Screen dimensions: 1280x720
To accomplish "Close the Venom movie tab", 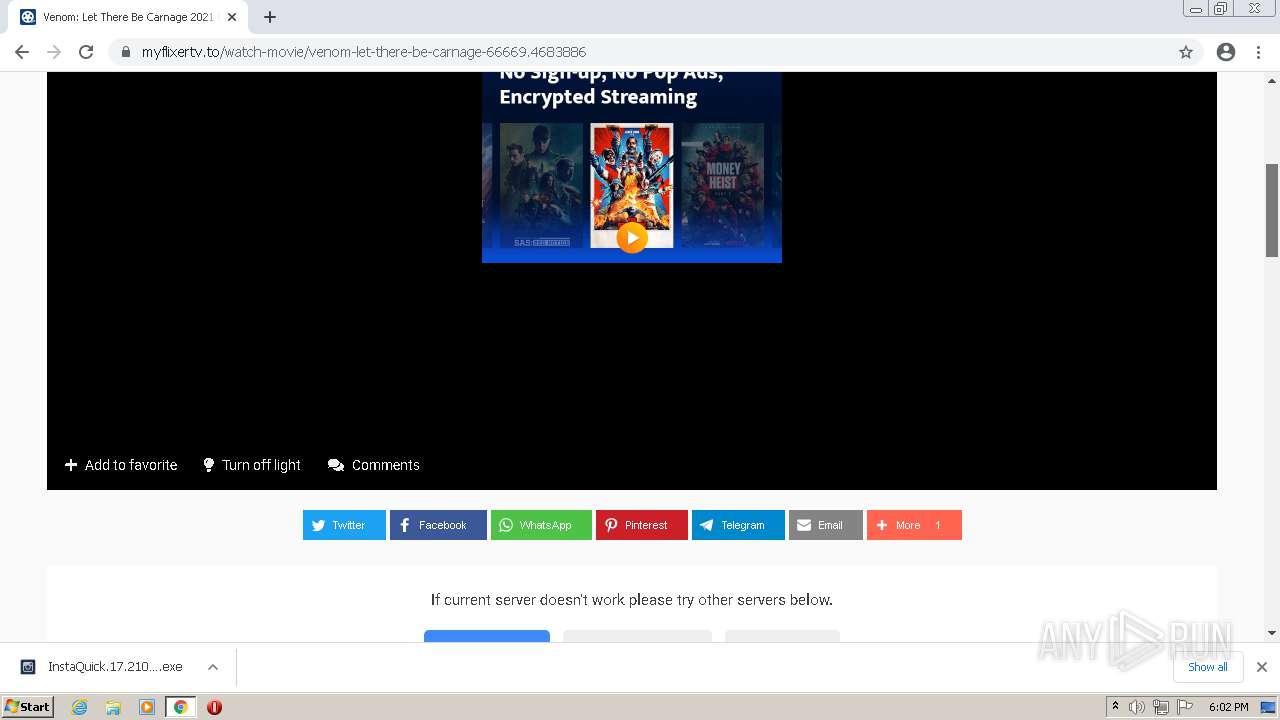I will pos(232,17).
